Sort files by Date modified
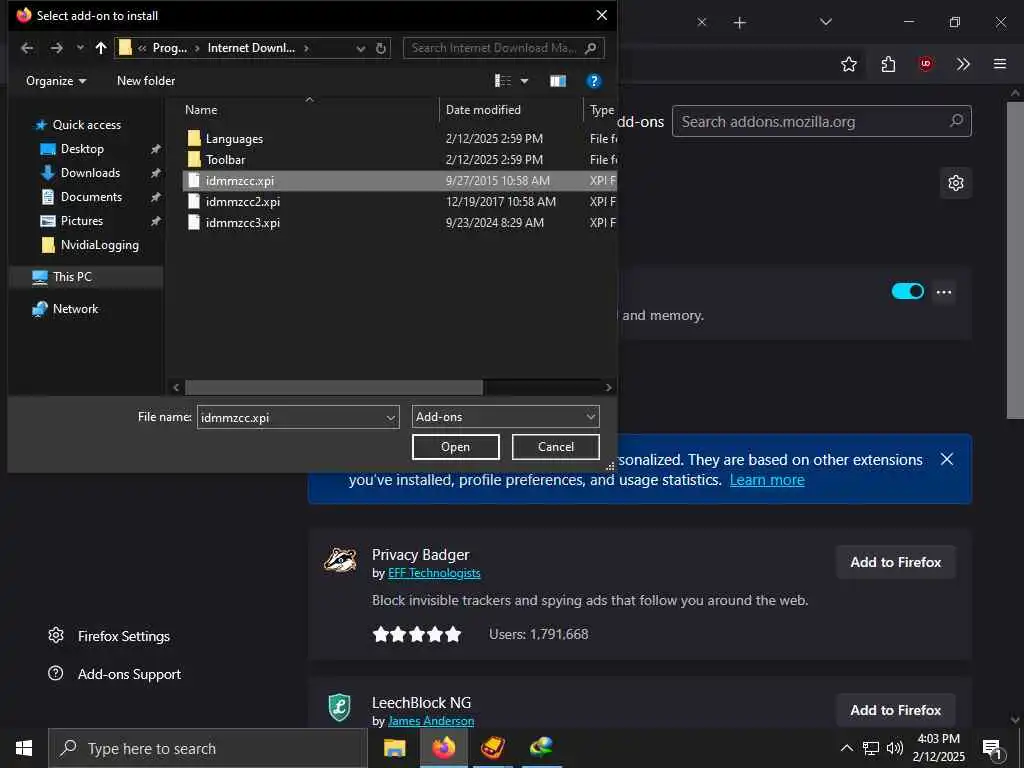The image size is (1024, 768). [x=511, y=110]
